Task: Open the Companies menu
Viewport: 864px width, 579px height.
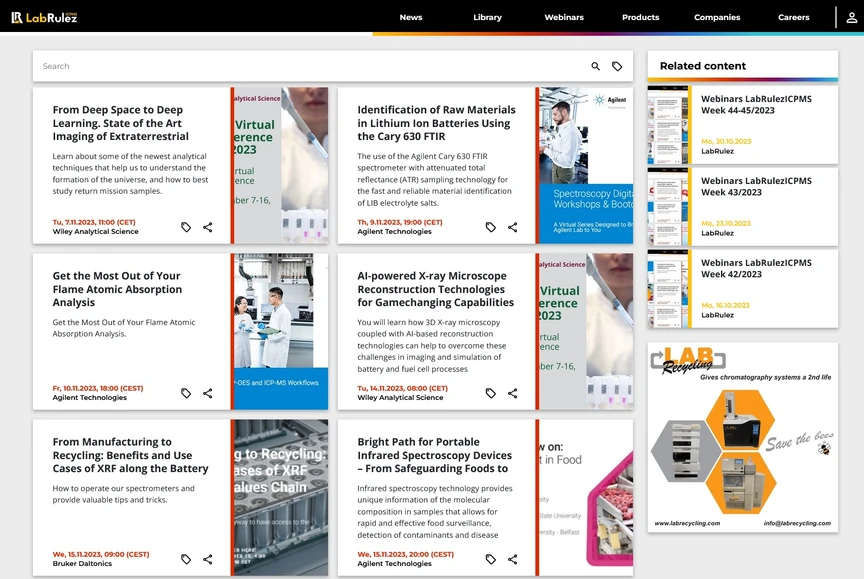Action: (x=717, y=18)
